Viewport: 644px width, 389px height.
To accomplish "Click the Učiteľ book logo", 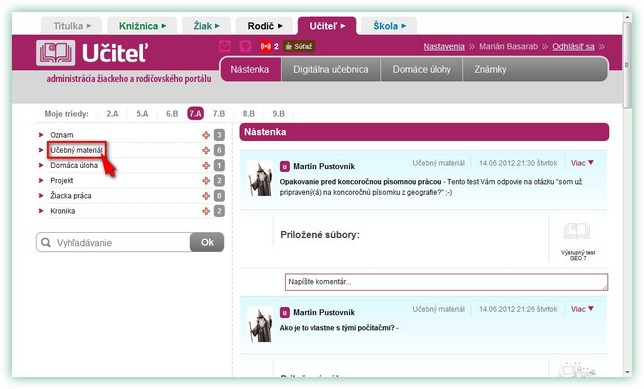I will point(55,53).
